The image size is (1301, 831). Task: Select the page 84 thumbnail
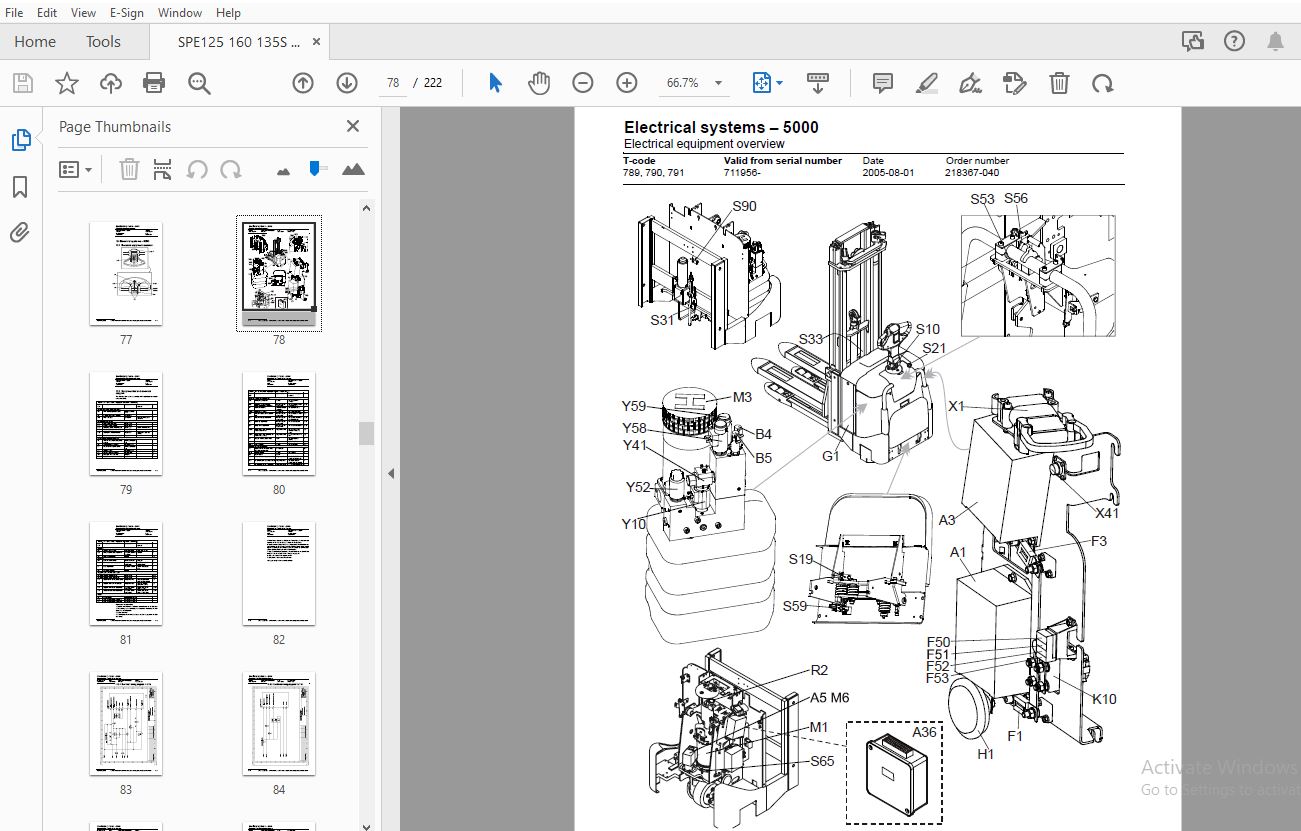click(279, 723)
